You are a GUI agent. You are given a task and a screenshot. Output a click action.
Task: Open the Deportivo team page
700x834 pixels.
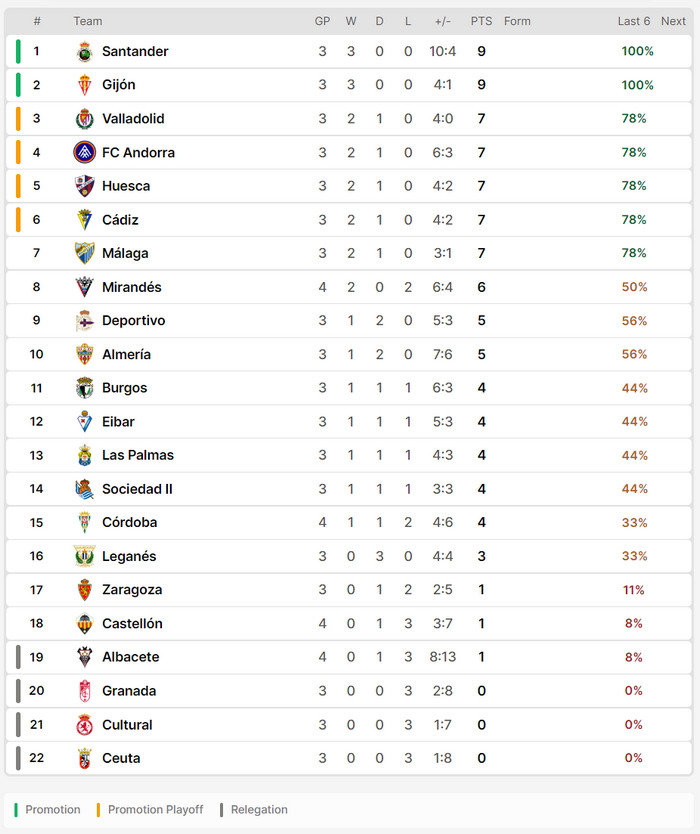134,321
